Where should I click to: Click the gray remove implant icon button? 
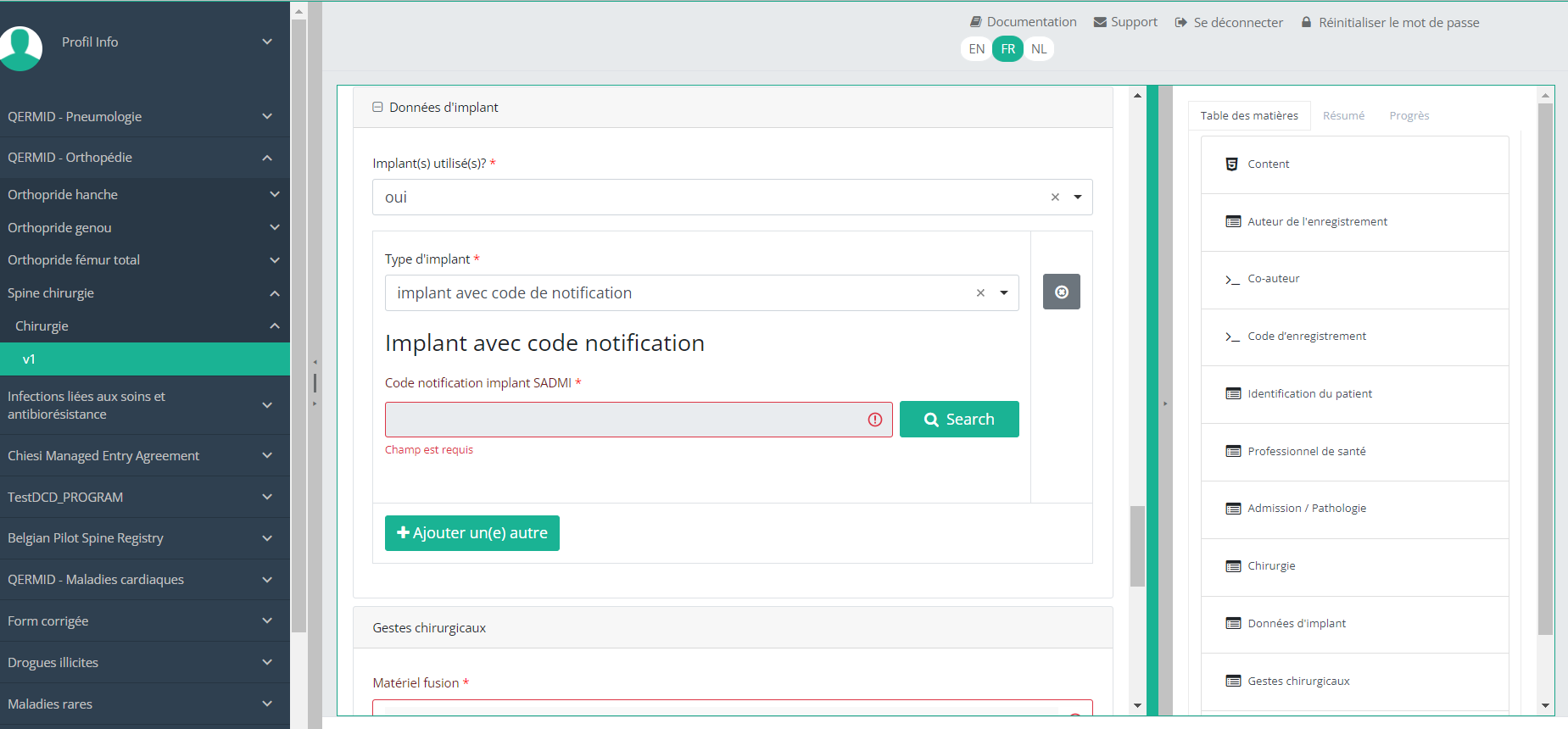[x=1061, y=292]
